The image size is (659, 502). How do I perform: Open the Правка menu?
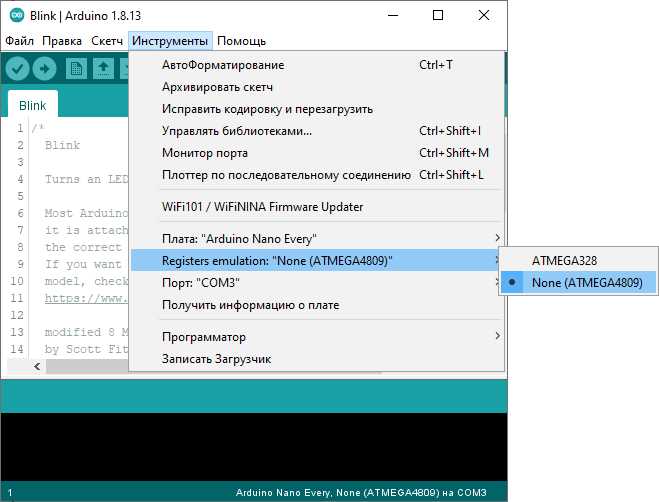click(x=62, y=41)
